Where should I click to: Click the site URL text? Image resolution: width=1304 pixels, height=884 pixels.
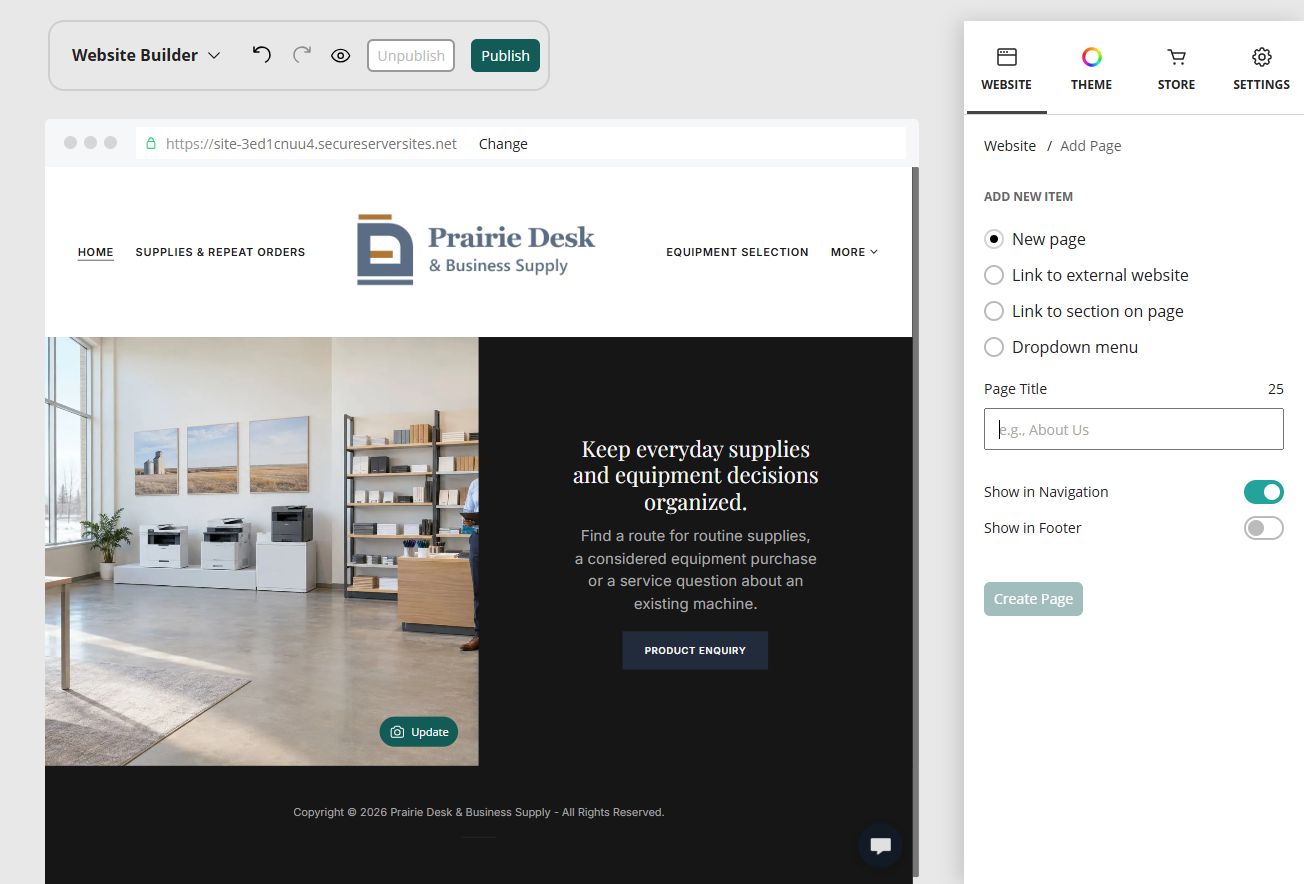(311, 144)
